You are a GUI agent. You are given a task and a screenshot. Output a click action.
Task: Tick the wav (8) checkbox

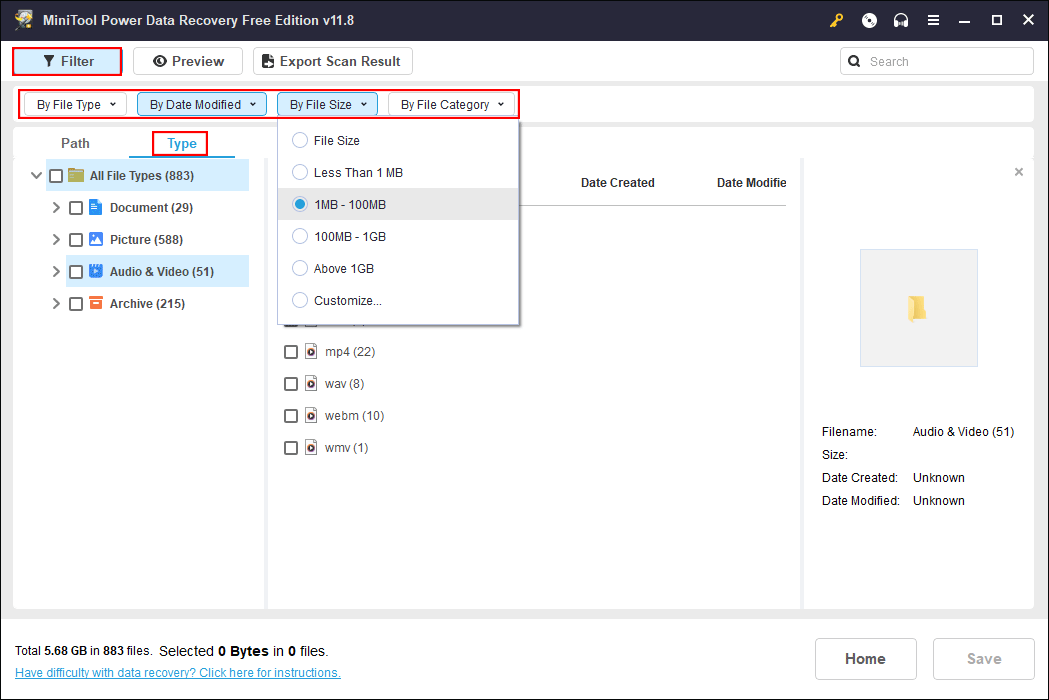tap(291, 384)
